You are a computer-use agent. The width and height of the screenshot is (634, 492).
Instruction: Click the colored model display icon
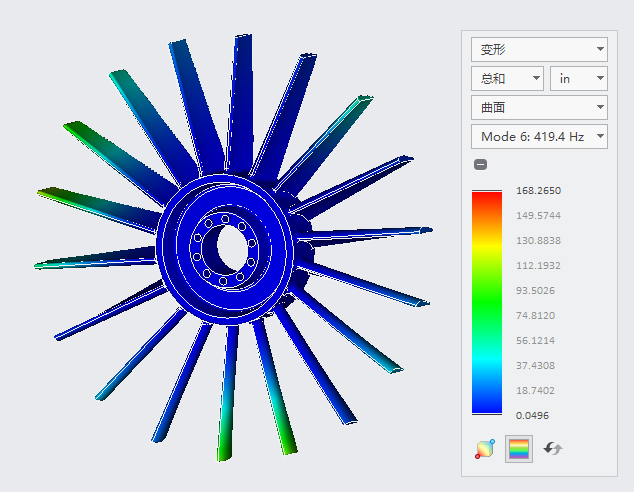(485, 449)
